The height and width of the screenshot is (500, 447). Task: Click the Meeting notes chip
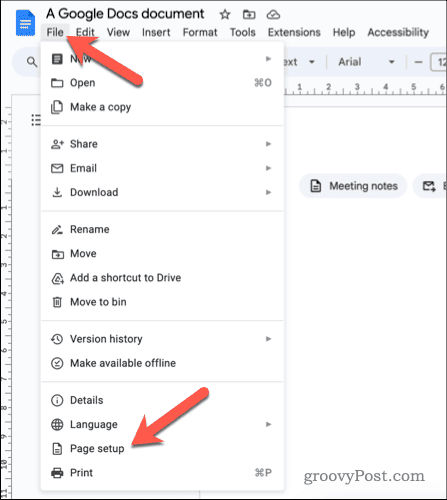click(353, 186)
